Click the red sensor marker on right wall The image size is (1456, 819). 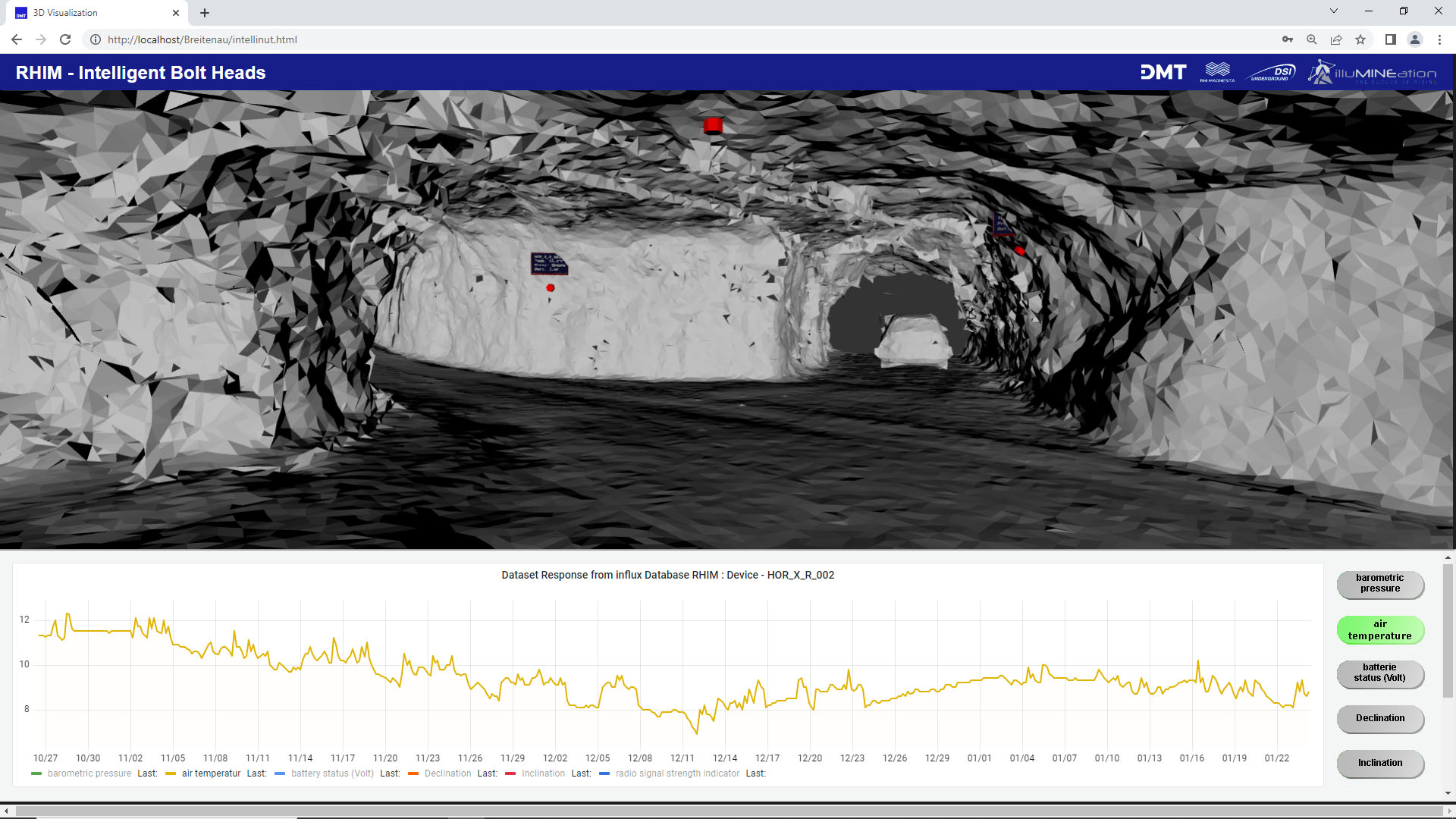[1019, 250]
